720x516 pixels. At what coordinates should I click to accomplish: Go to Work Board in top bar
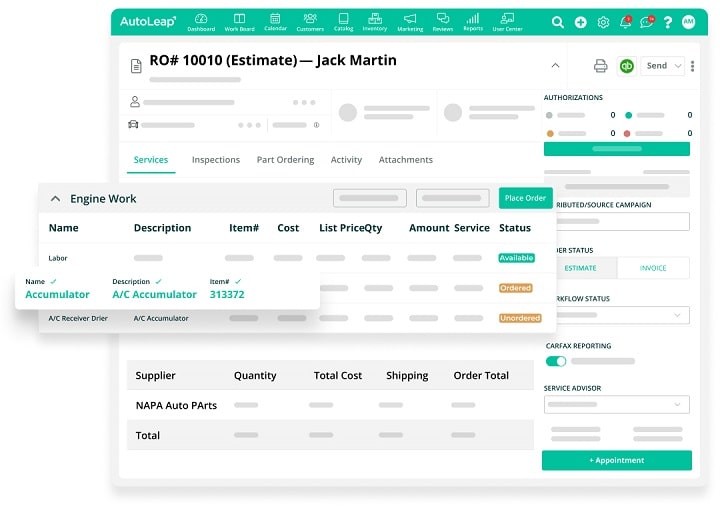coord(239,21)
